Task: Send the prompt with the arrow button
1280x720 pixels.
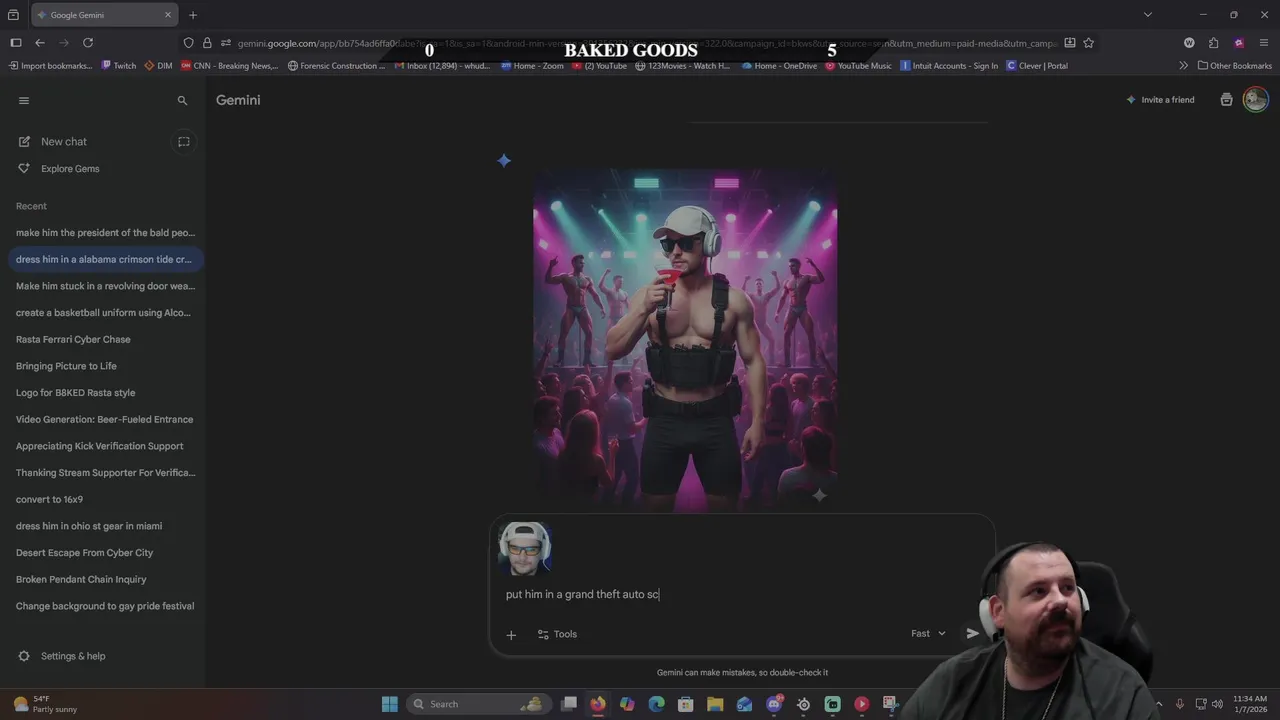Action: [972, 633]
